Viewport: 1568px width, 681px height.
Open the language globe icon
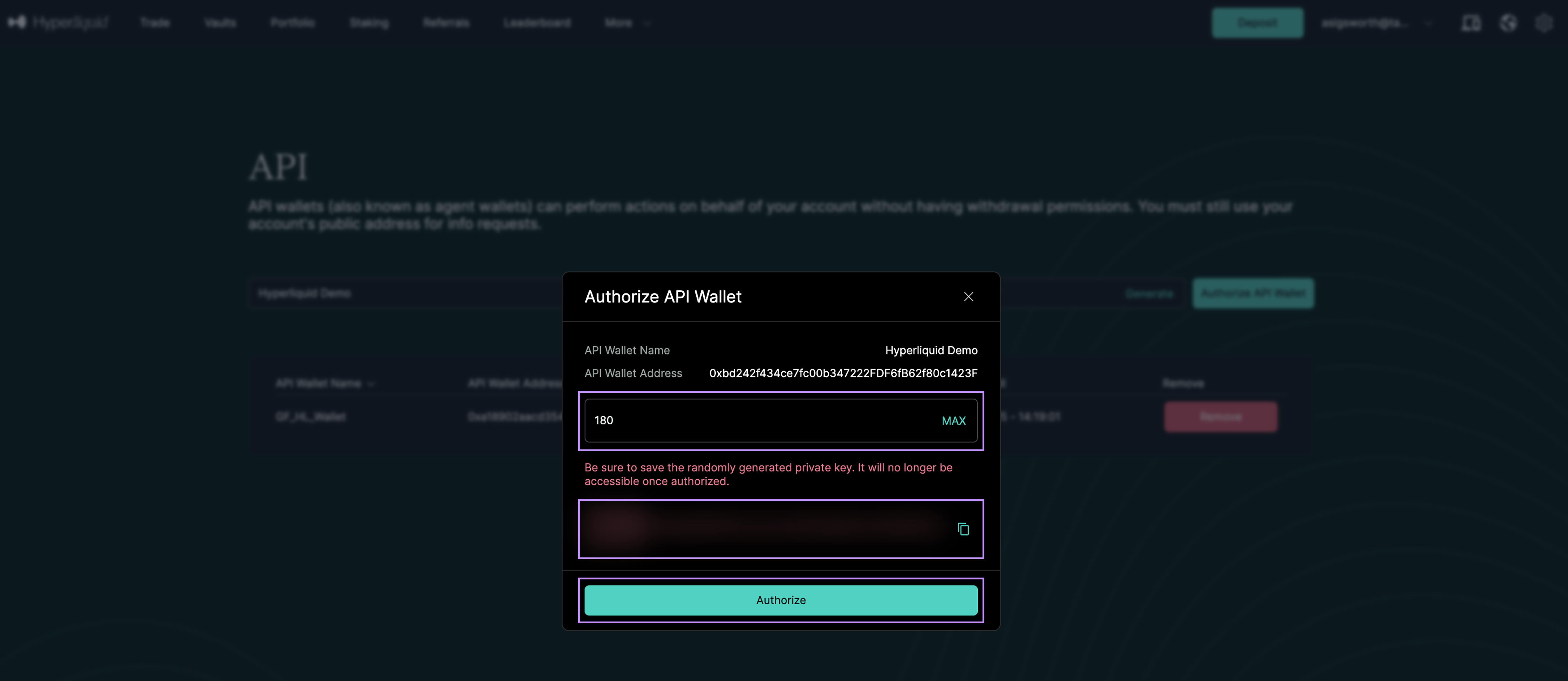pyautogui.click(x=1508, y=23)
